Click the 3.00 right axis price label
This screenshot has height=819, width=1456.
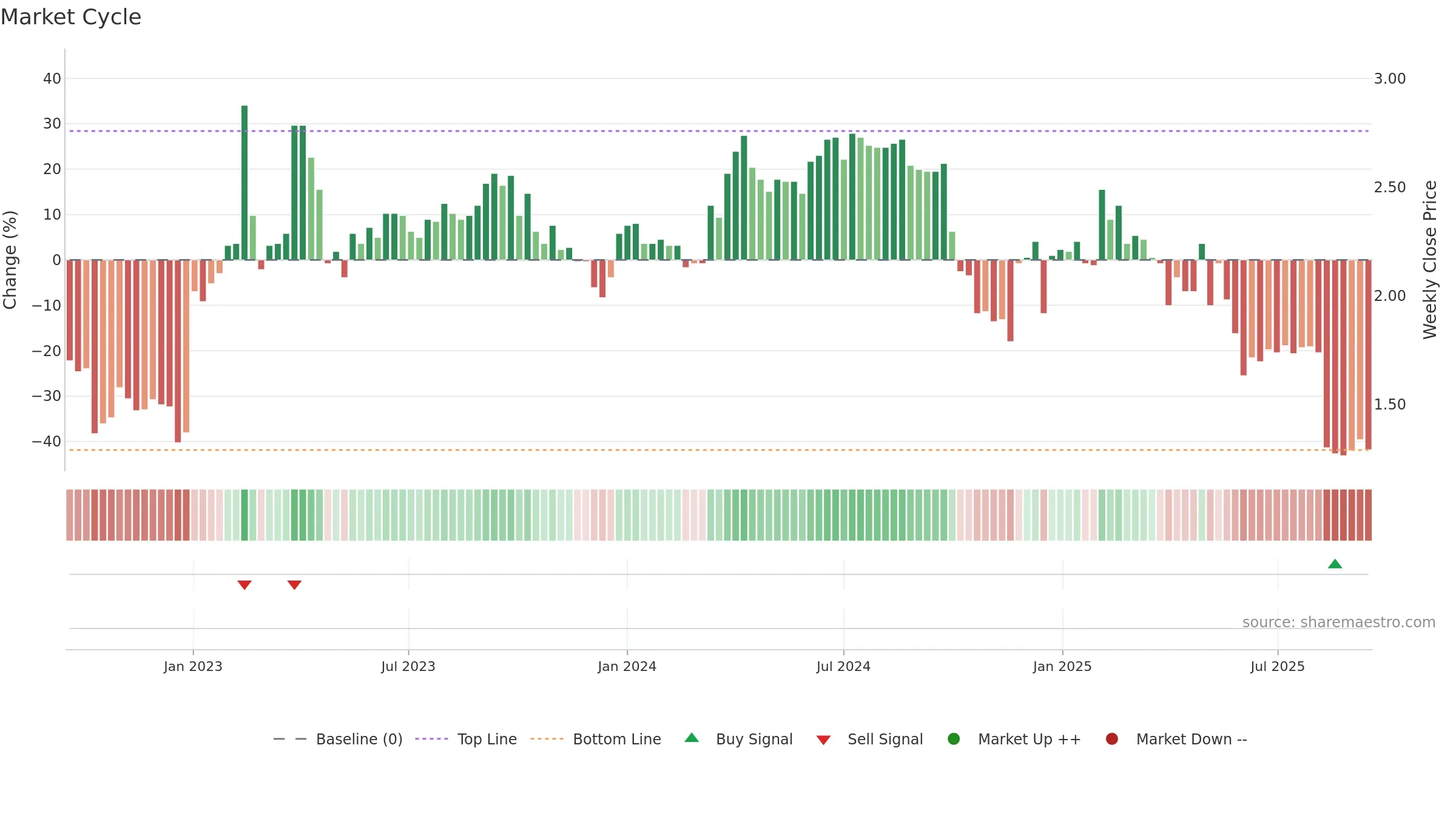(1390, 79)
